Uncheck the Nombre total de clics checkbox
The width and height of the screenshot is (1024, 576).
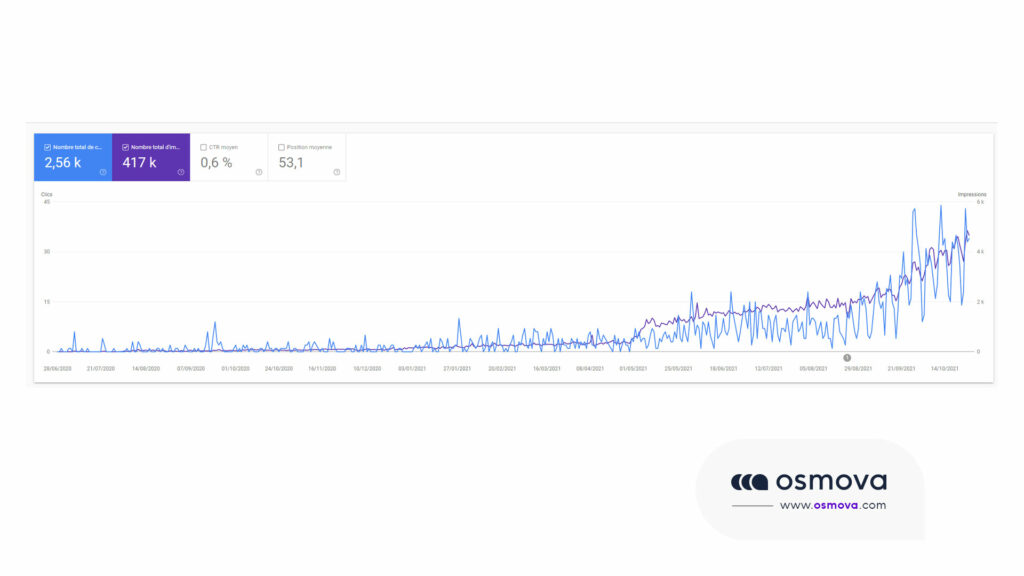pos(47,146)
